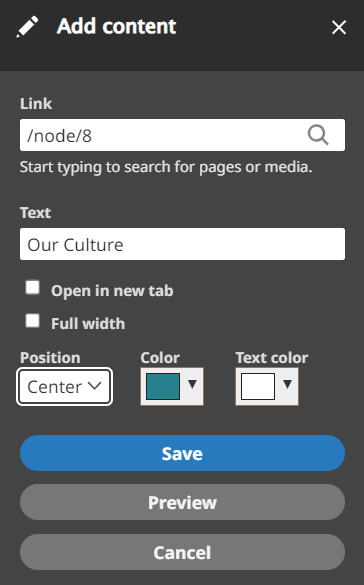This screenshot has height=585, width=364.
Task: Click the Full width label
Action: (x=88, y=323)
